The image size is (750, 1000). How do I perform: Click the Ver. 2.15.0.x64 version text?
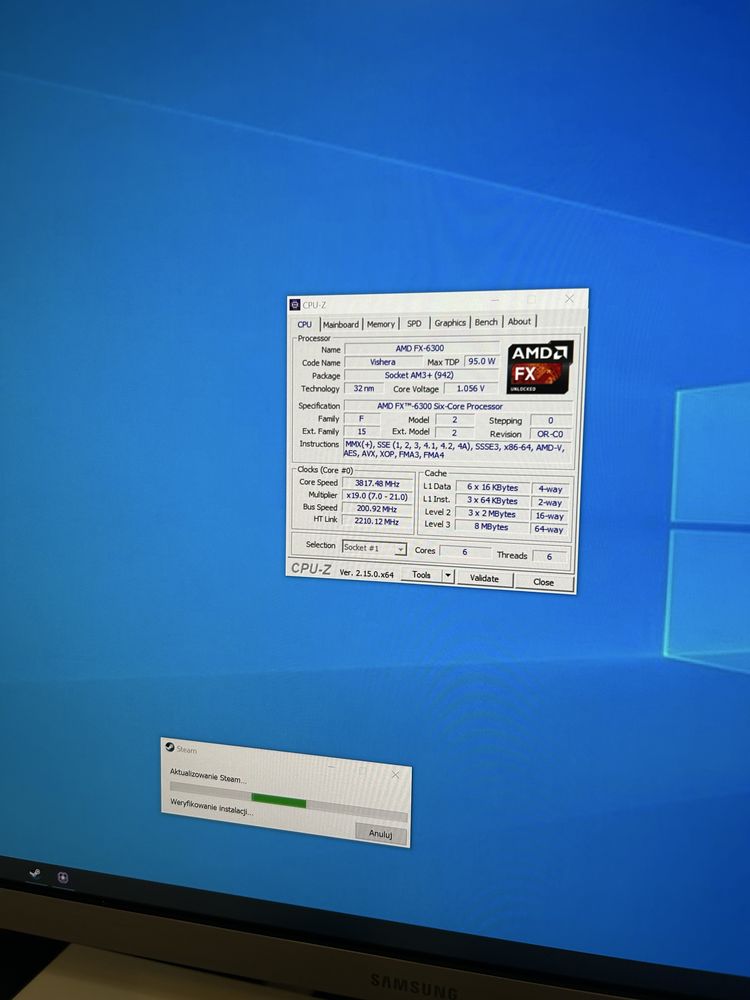[x=367, y=573]
